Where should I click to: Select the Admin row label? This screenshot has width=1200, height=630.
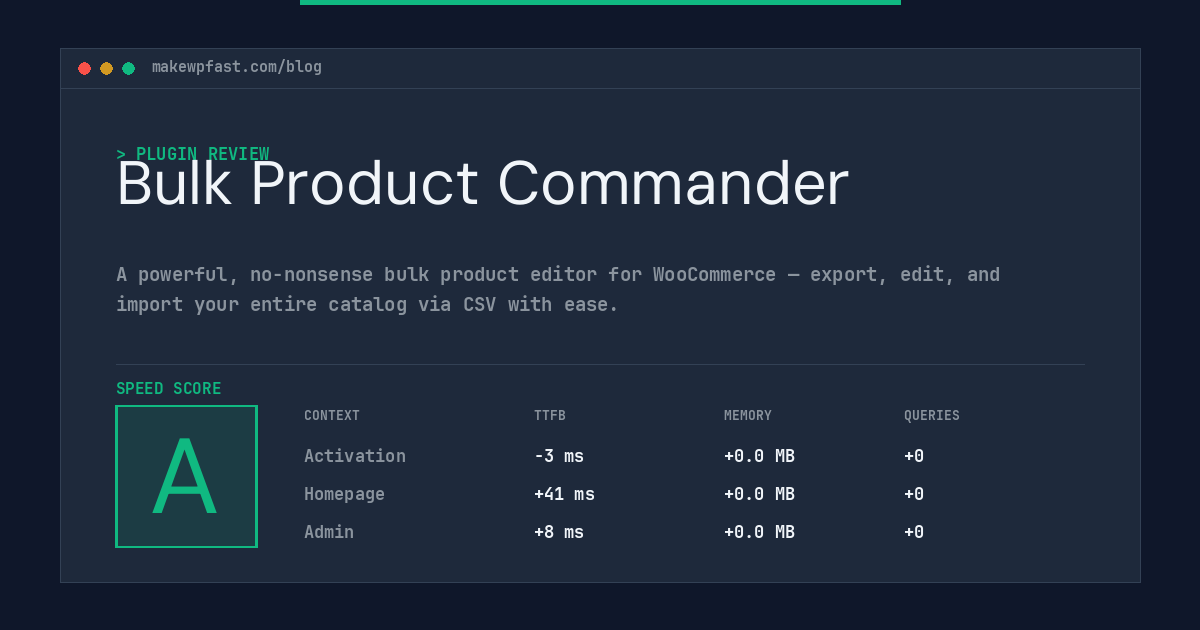coord(329,532)
